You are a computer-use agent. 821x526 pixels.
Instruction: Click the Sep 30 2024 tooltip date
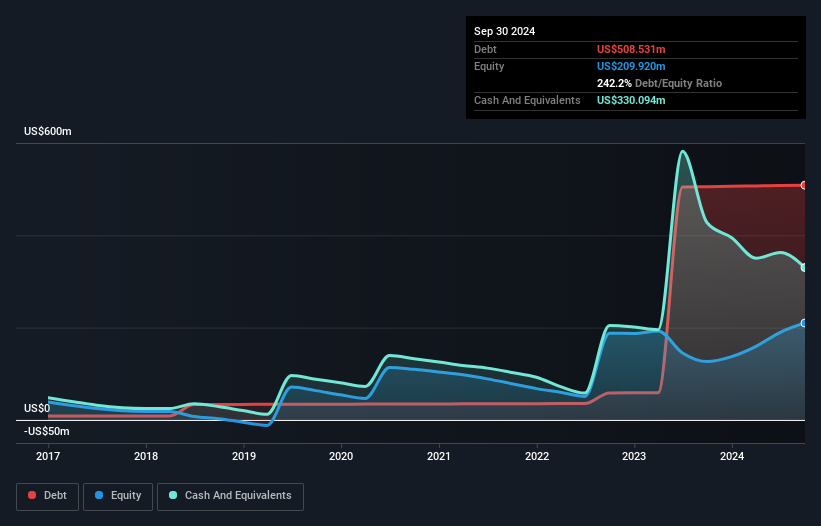(504, 31)
